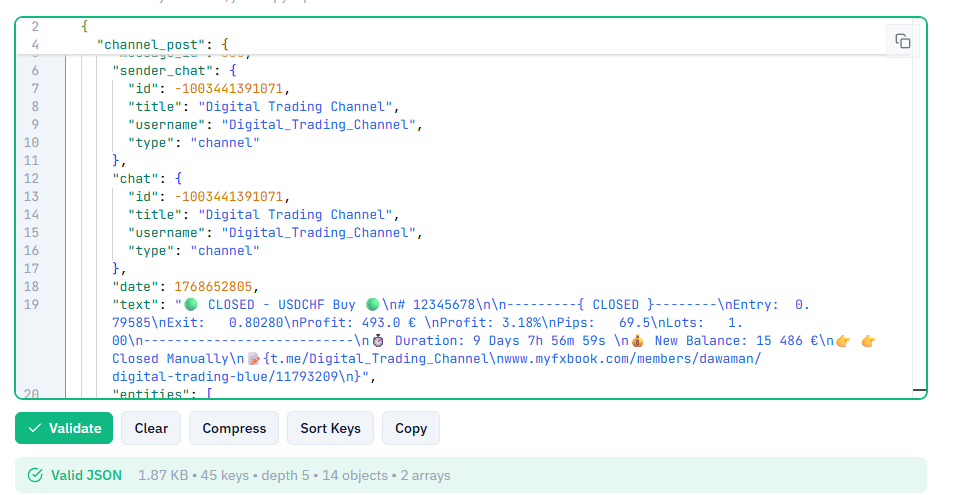Click the money bag emoji before New Balance
Image resolution: width=959 pixels, height=495 pixels.
point(637,341)
